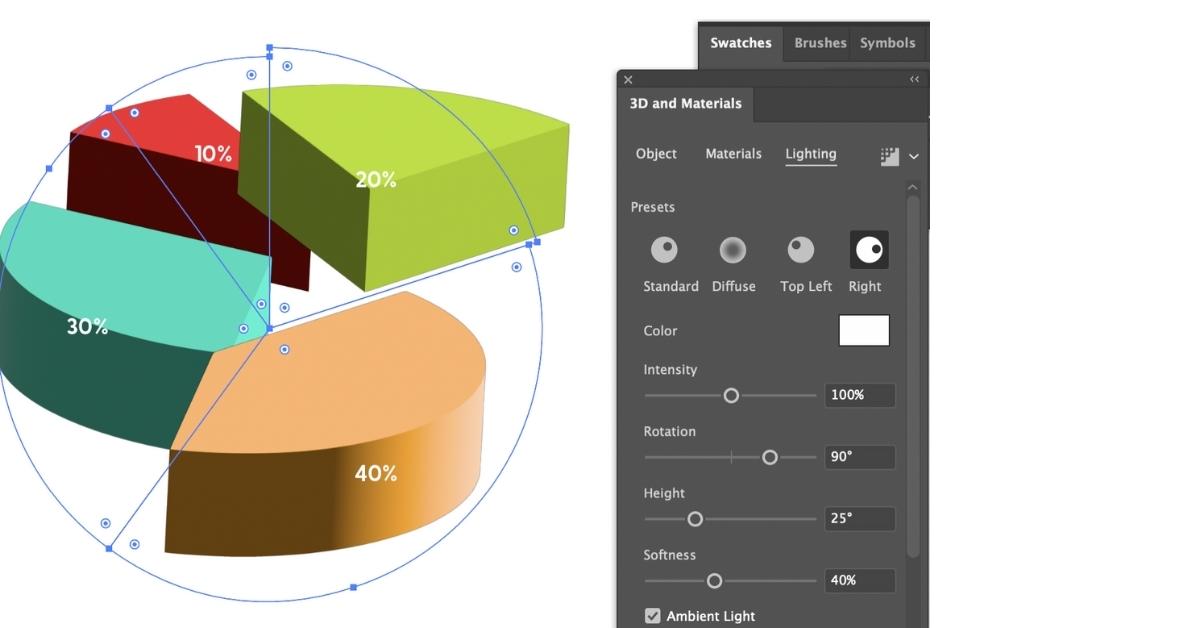Click the Height slider handle
The width and height of the screenshot is (1200, 628).
click(x=695, y=519)
